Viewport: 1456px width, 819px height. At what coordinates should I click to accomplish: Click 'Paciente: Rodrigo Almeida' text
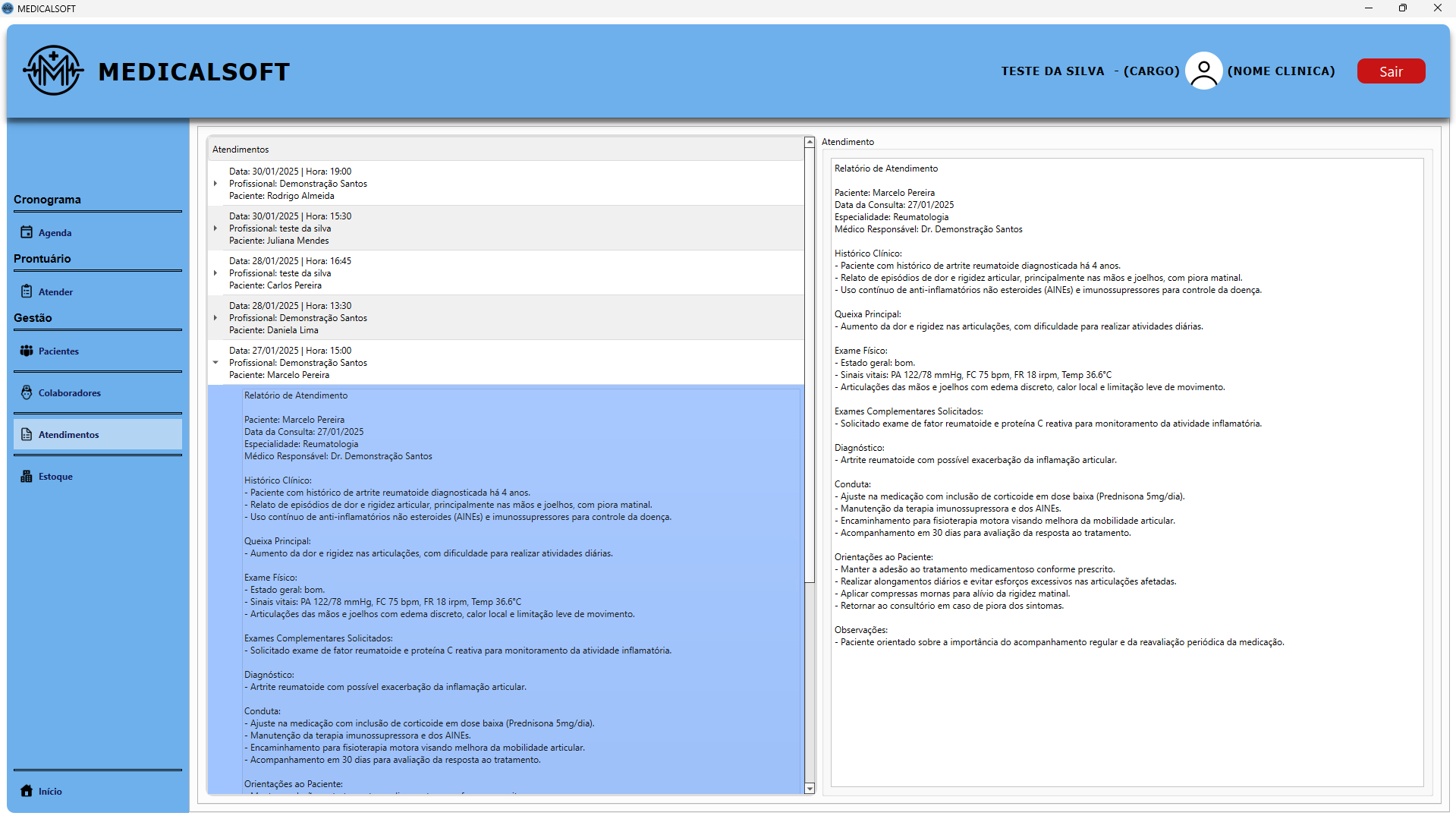pos(281,196)
